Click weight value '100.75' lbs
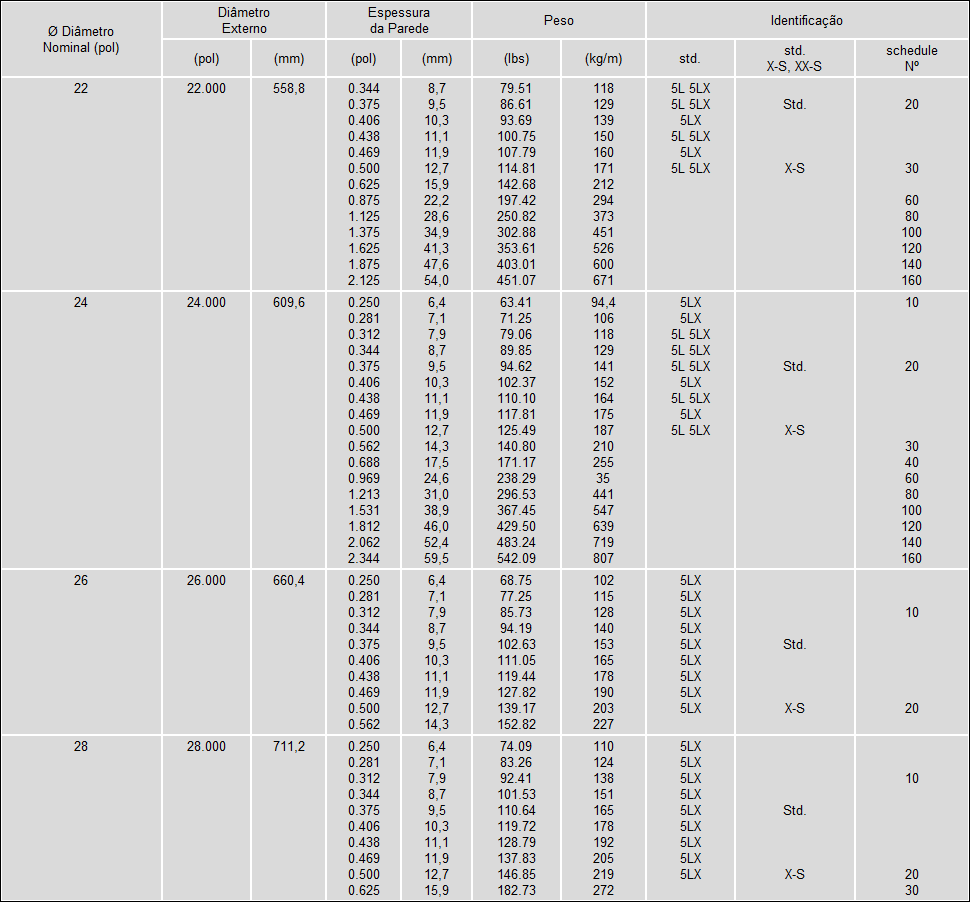970x902 pixels. coord(516,136)
